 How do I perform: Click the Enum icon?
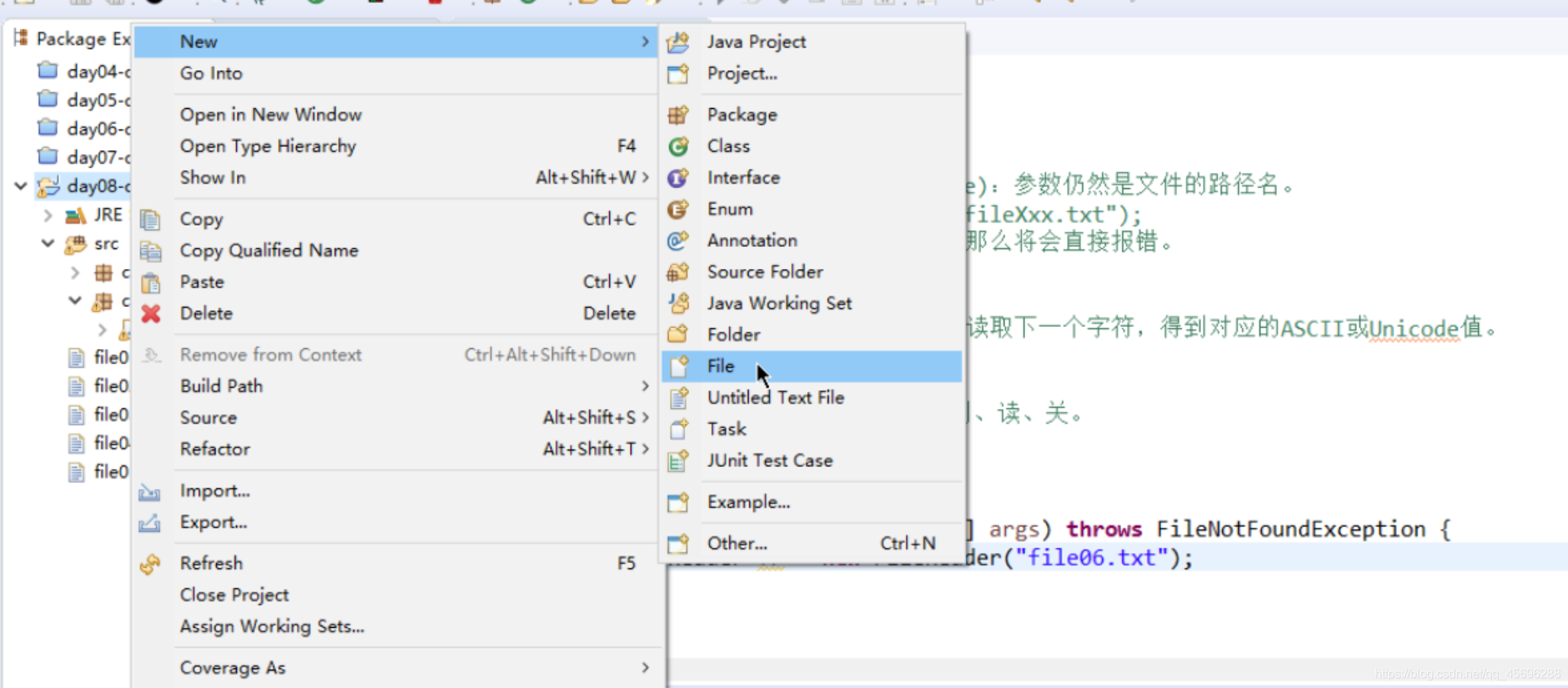[678, 210]
